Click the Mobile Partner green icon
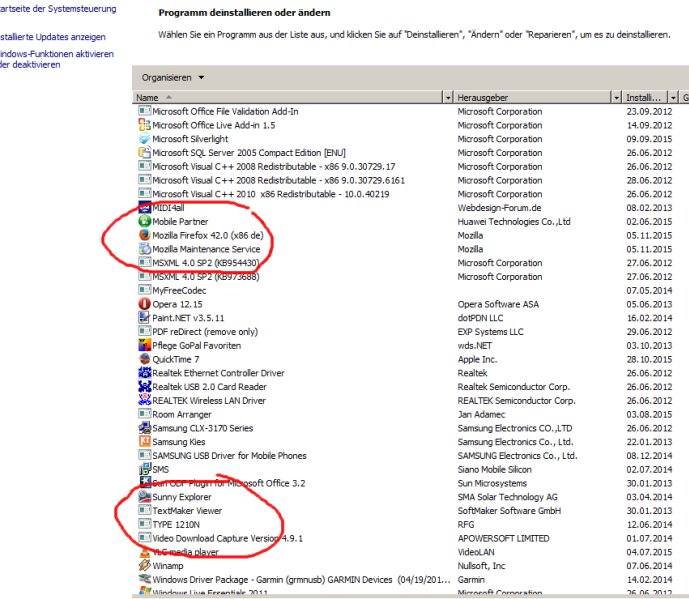This screenshot has height=599, width=689. coord(145,221)
